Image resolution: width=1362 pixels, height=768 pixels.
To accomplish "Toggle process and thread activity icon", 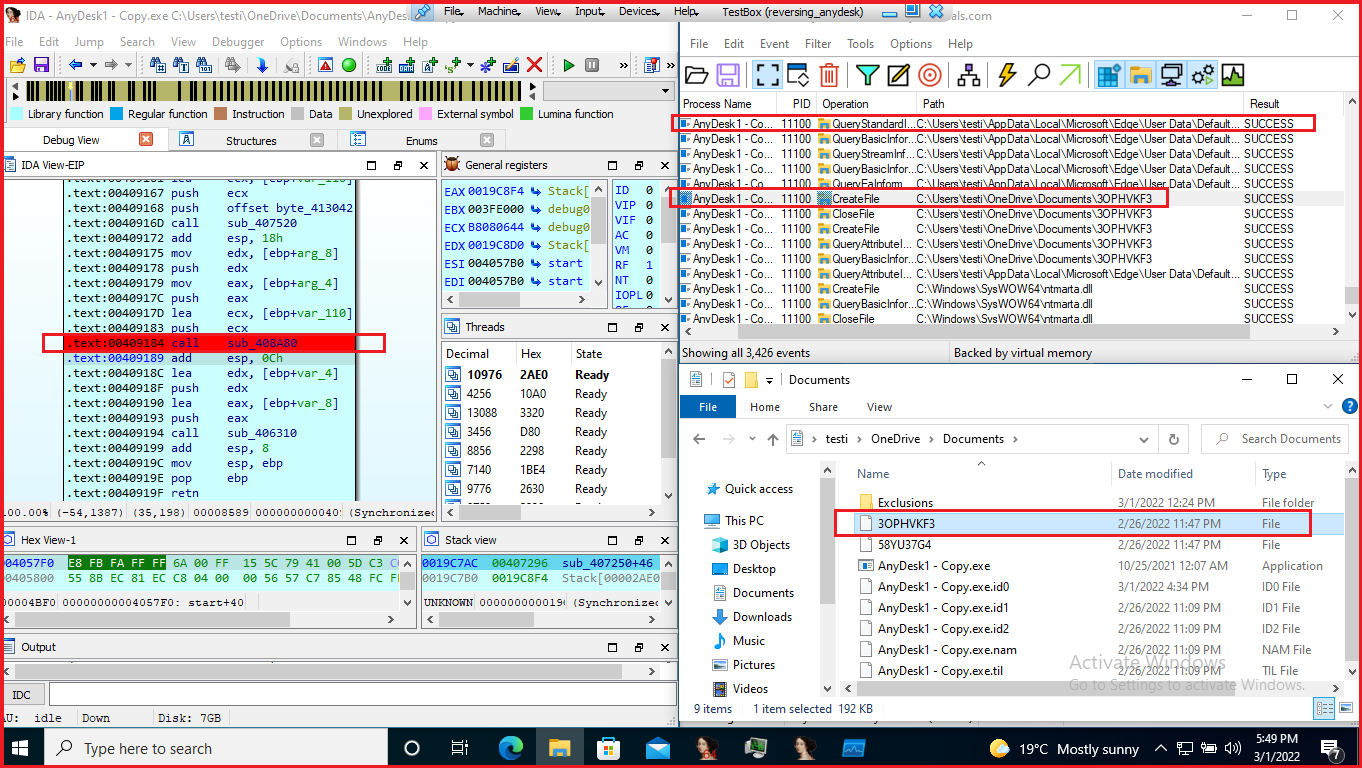I will point(1202,75).
